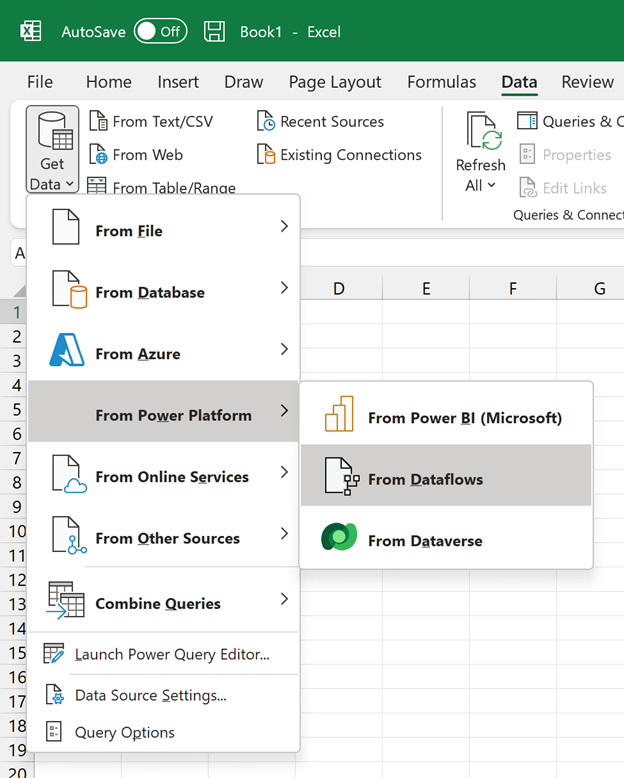Click the Save floppy disk icon

click(214, 31)
